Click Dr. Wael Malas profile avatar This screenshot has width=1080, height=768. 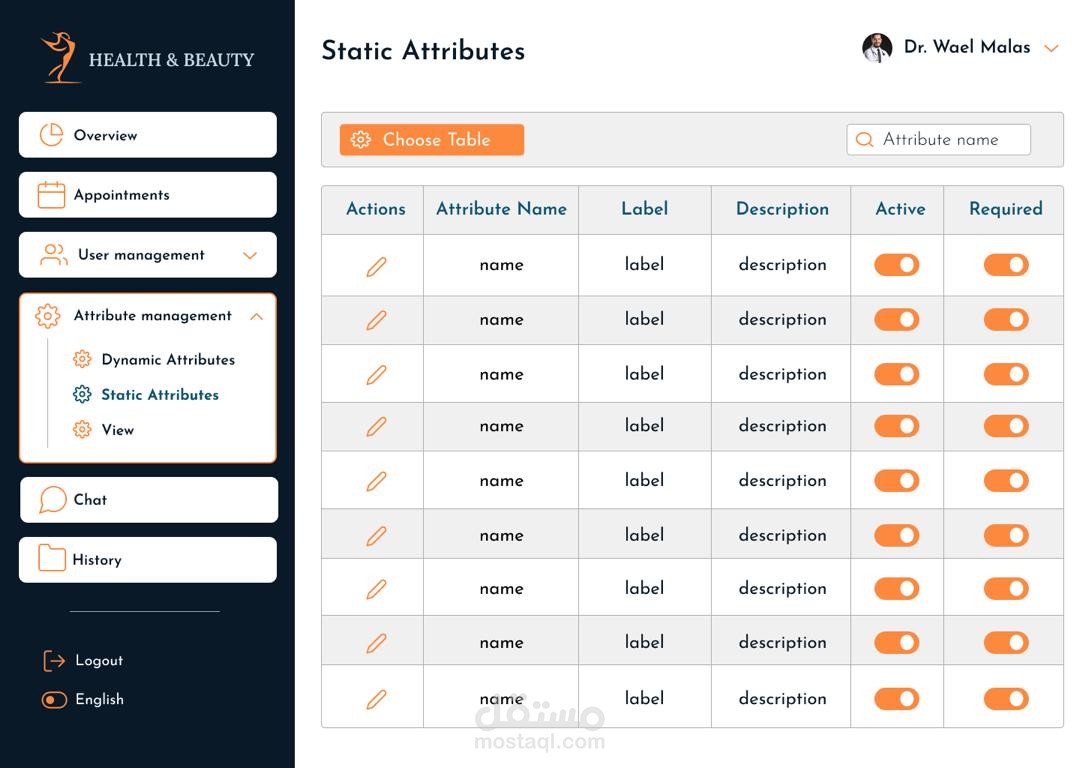877,48
